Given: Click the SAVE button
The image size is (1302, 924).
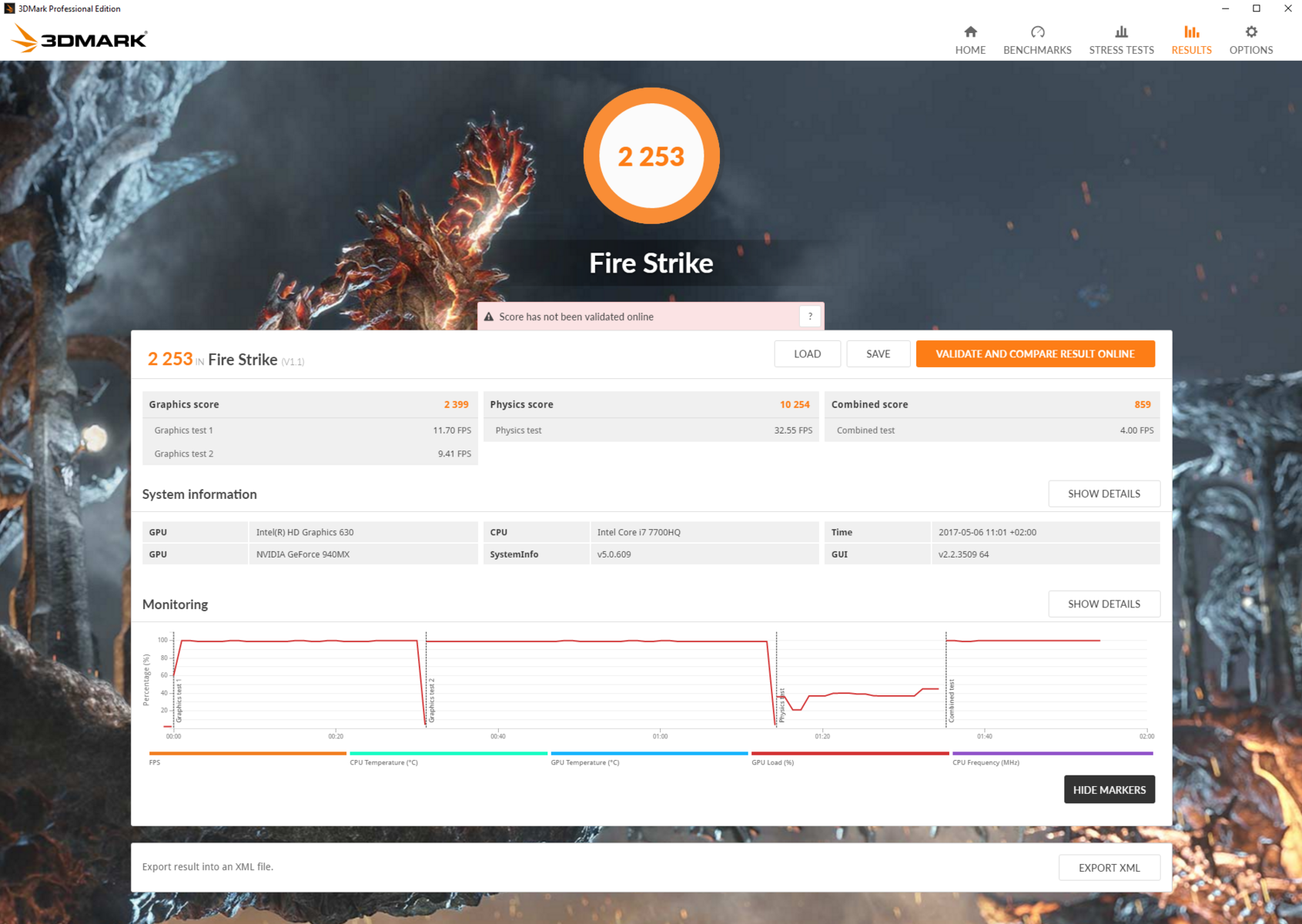Looking at the screenshot, I should click(x=878, y=354).
